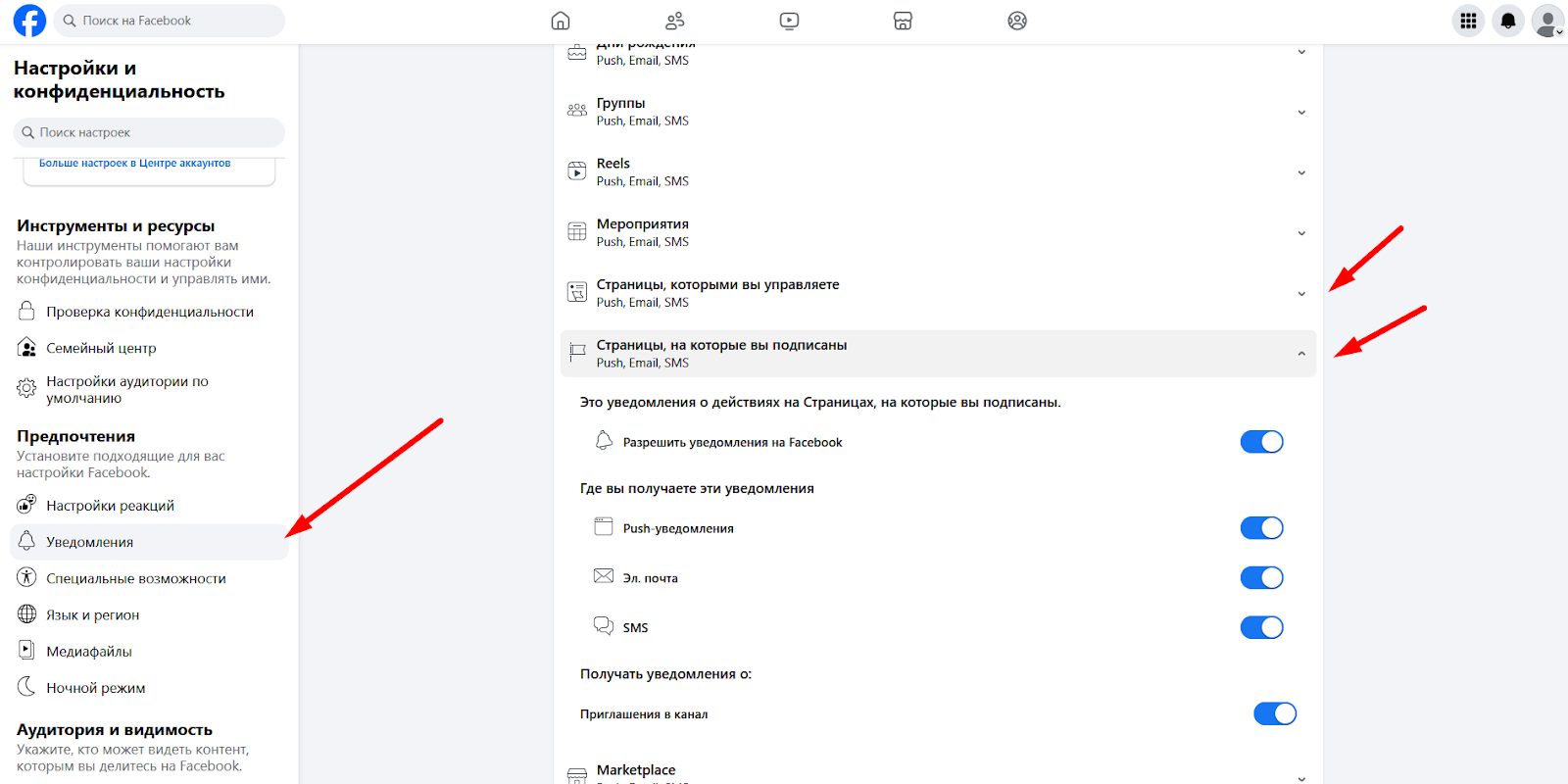Turn off Push-уведомления switch
The image size is (1568, 784).
[x=1261, y=528]
